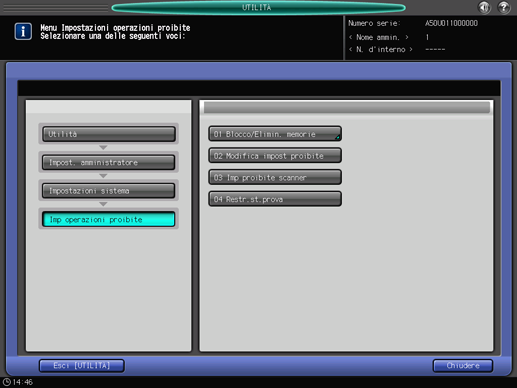This screenshot has height=388, width=517.
Task: Return to Impostazioni sistema level
Action: [x=109, y=191]
